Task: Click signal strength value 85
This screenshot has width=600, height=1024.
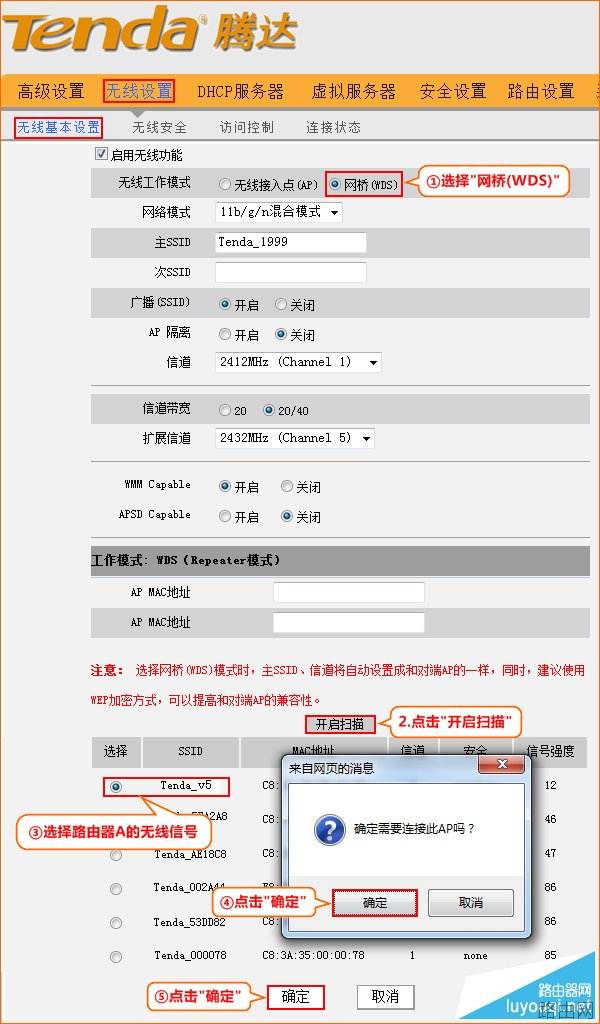Action: click(550, 955)
